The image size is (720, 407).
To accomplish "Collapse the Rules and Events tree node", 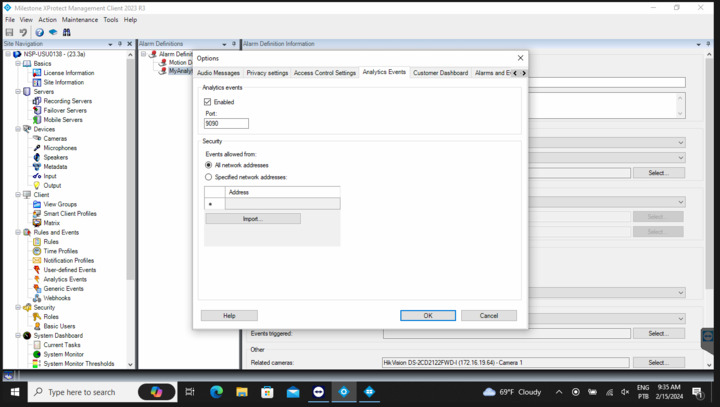I will (x=18, y=232).
